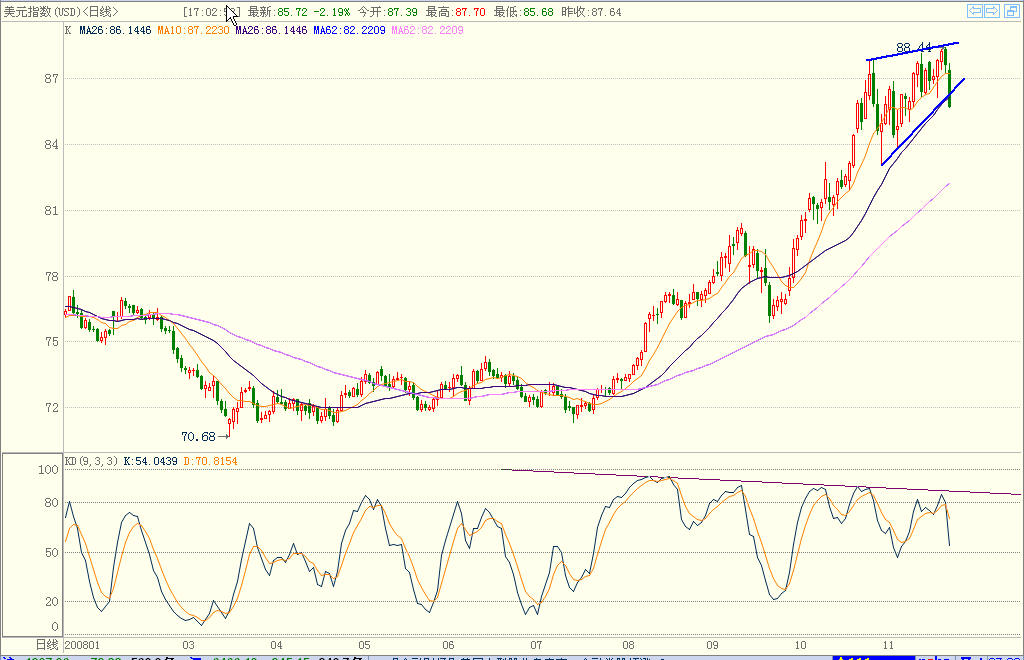Click the 最高 87.70 high price readout
Screen dimensions: 1024x660
coord(455,12)
